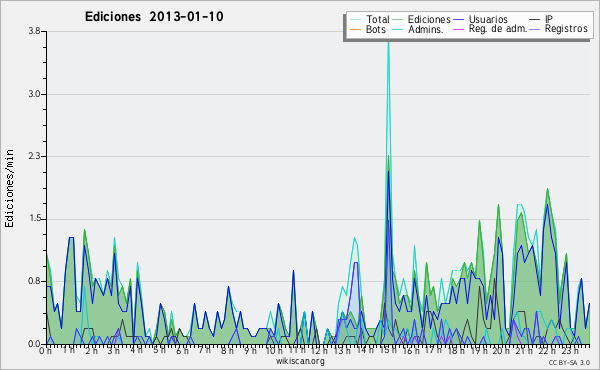Image resolution: width=600 pixels, height=370 pixels.
Task: Click the CC BY-SA 3.0 license text
Action: tap(569, 363)
